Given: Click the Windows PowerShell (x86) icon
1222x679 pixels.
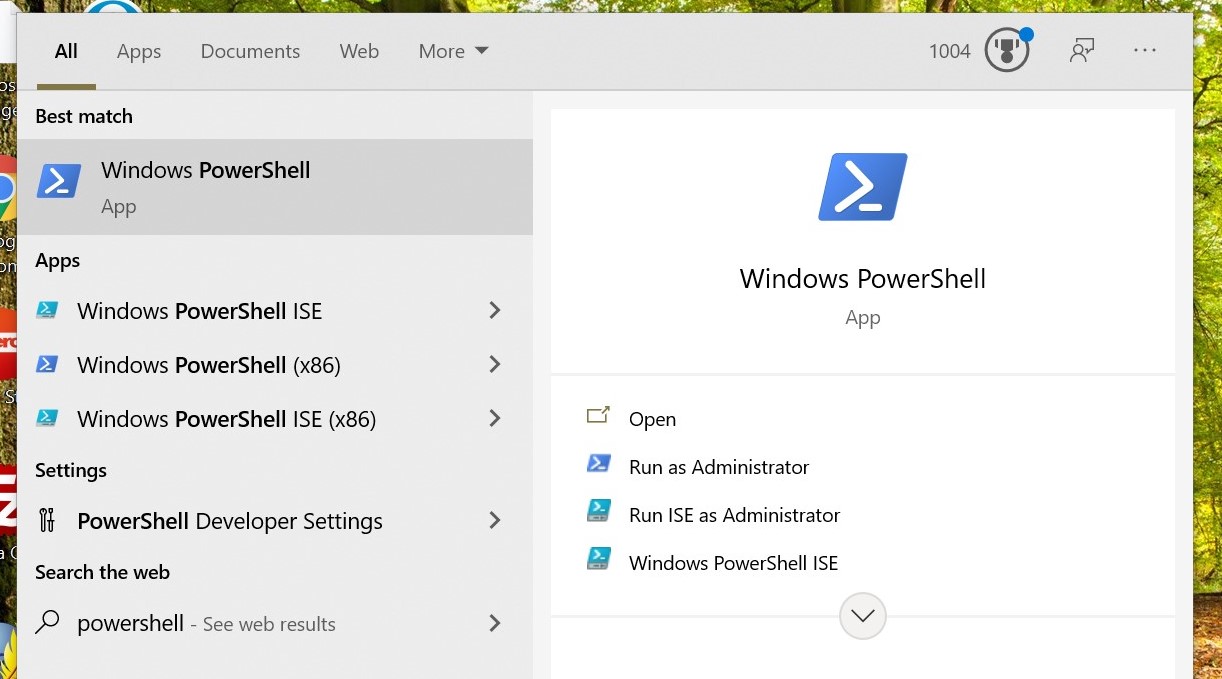Looking at the screenshot, I should 47,364.
